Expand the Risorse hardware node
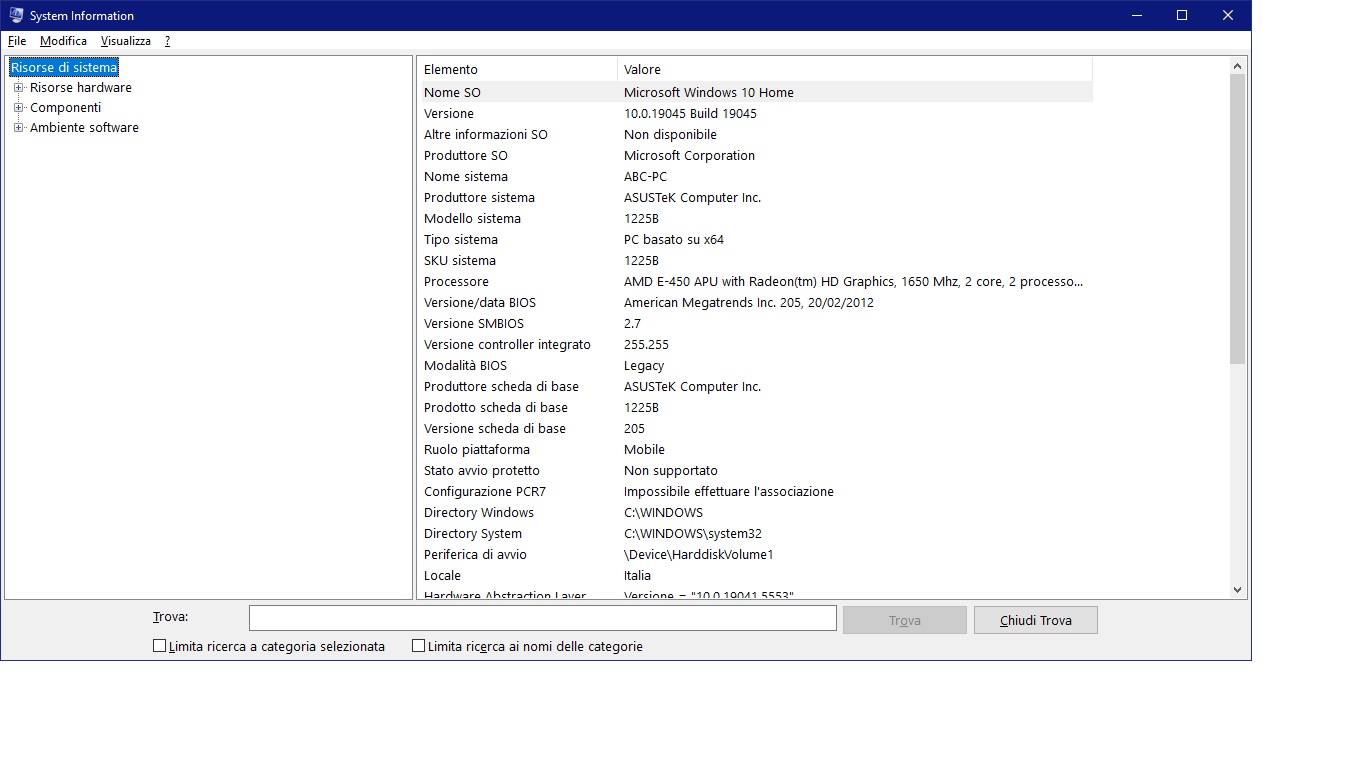 click(x=18, y=88)
